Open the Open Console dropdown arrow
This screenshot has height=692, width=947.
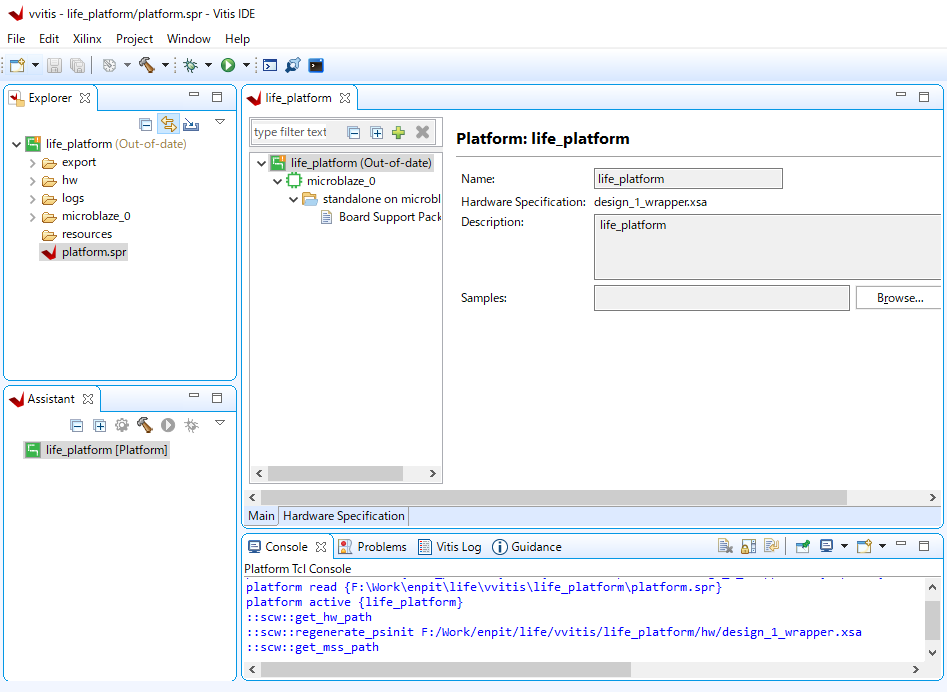coord(882,546)
